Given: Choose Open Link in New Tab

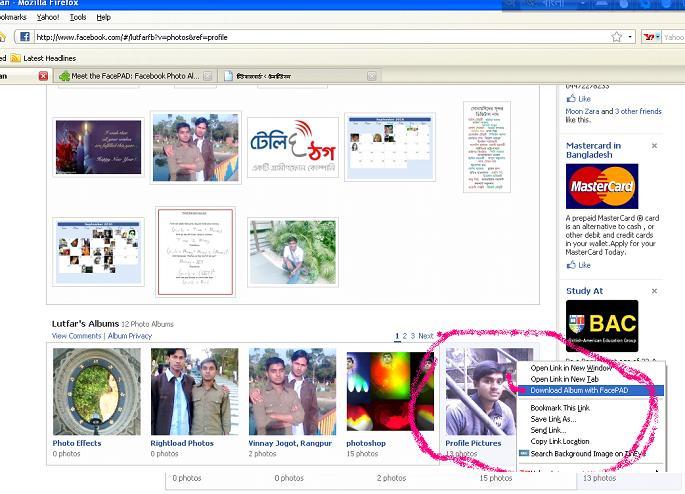Looking at the screenshot, I should tap(591, 379).
